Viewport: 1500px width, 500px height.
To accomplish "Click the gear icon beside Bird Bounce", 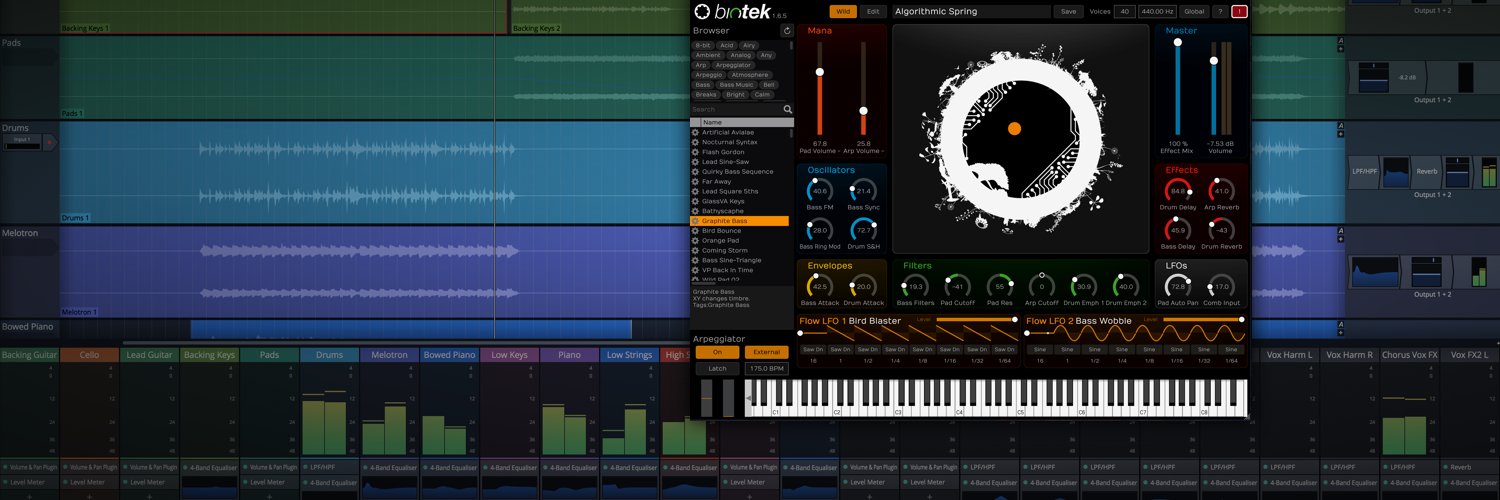I will click(696, 231).
